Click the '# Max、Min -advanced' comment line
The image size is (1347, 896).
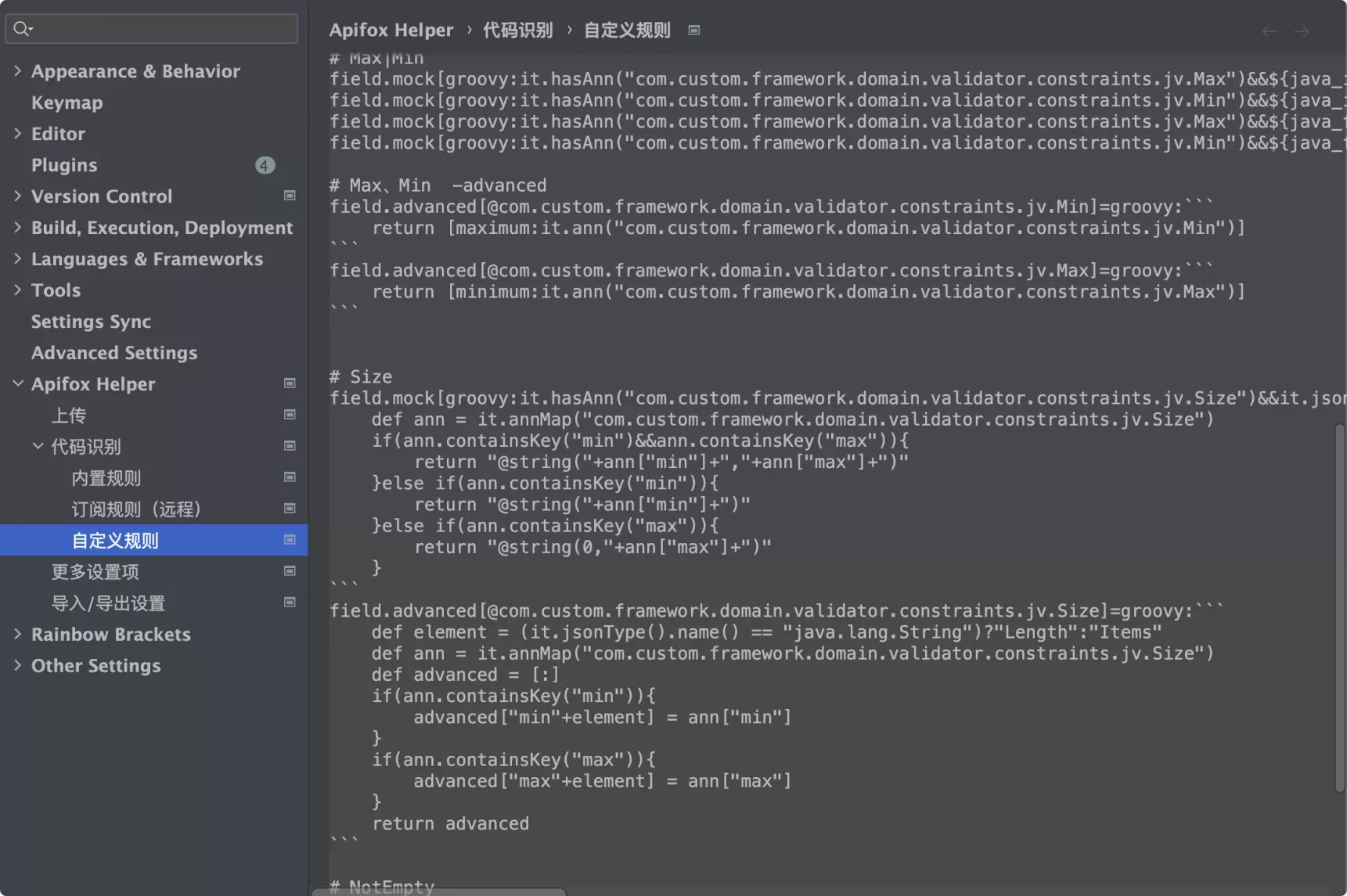[438, 185]
